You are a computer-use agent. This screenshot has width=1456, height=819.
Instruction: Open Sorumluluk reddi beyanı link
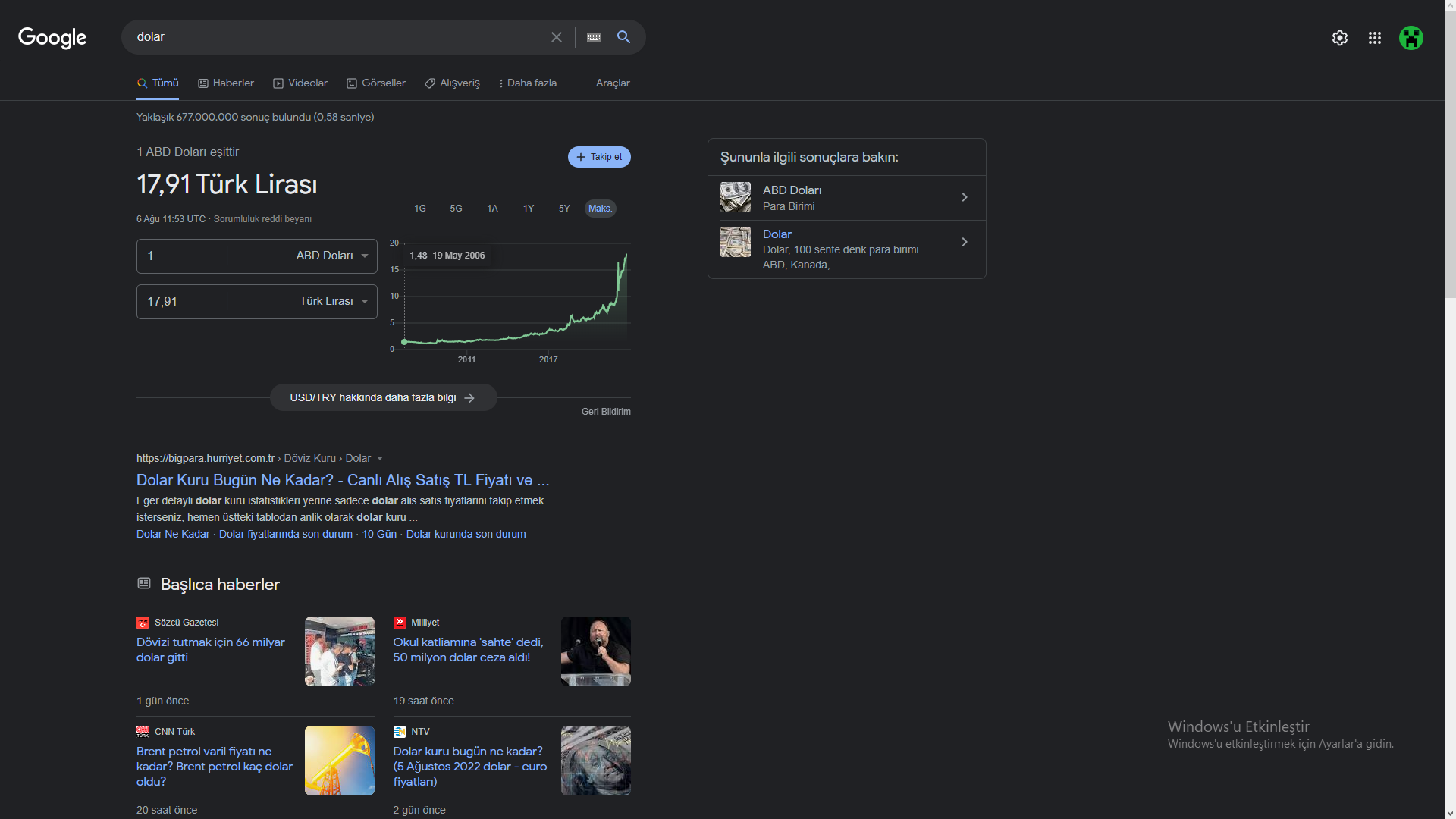click(x=262, y=219)
